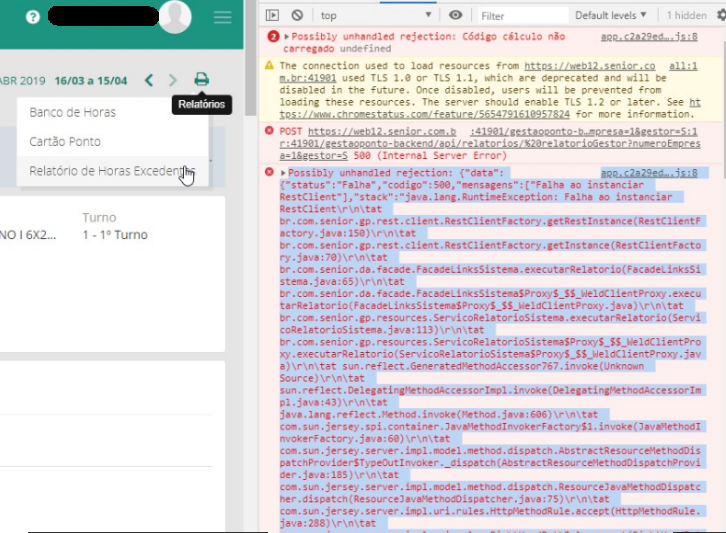
Task: Click the help question mark icon
Action: coord(33,17)
